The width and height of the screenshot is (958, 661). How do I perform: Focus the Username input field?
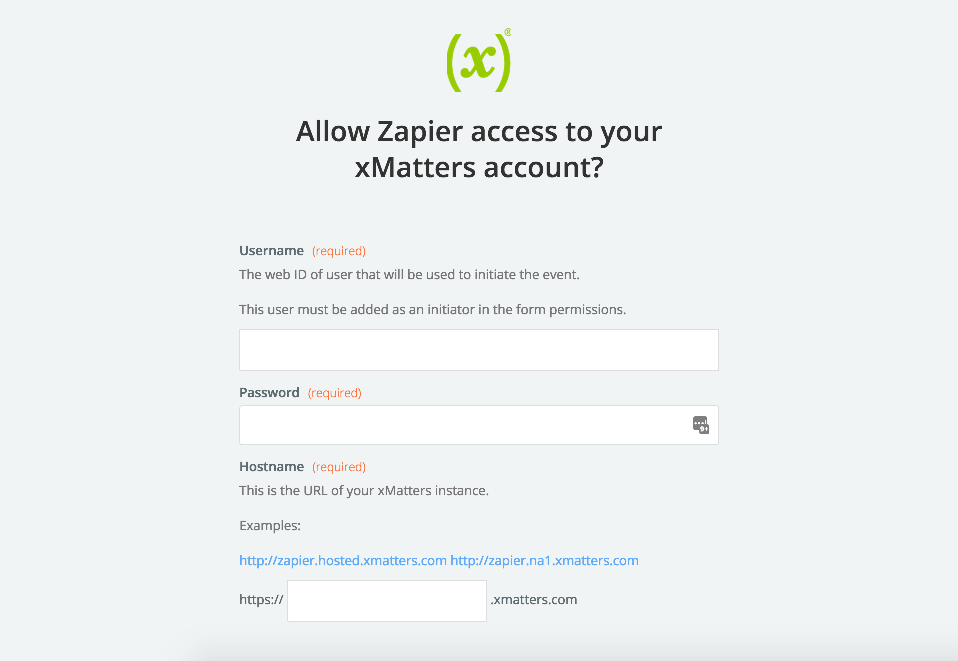(478, 350)
